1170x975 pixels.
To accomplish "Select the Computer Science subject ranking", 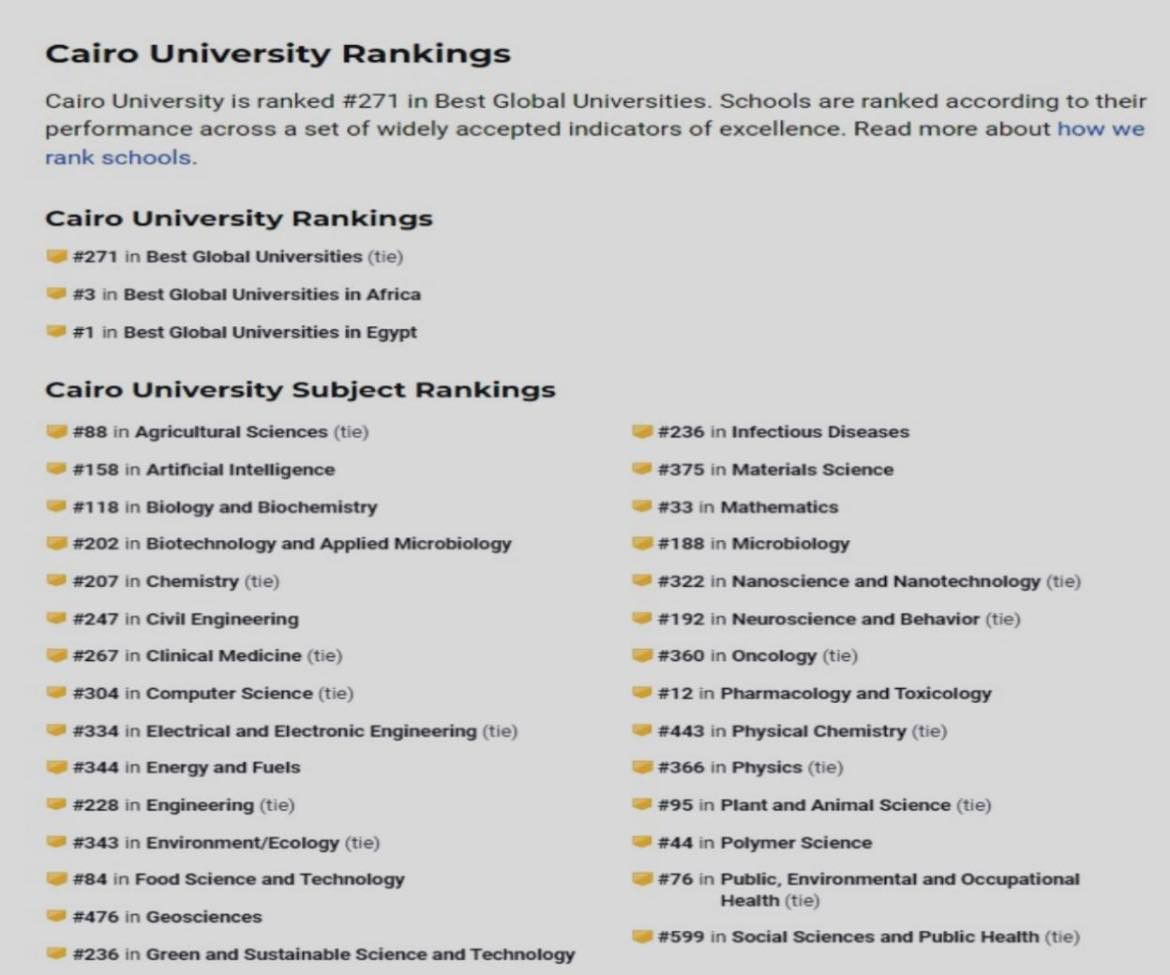I will point(229,693).
